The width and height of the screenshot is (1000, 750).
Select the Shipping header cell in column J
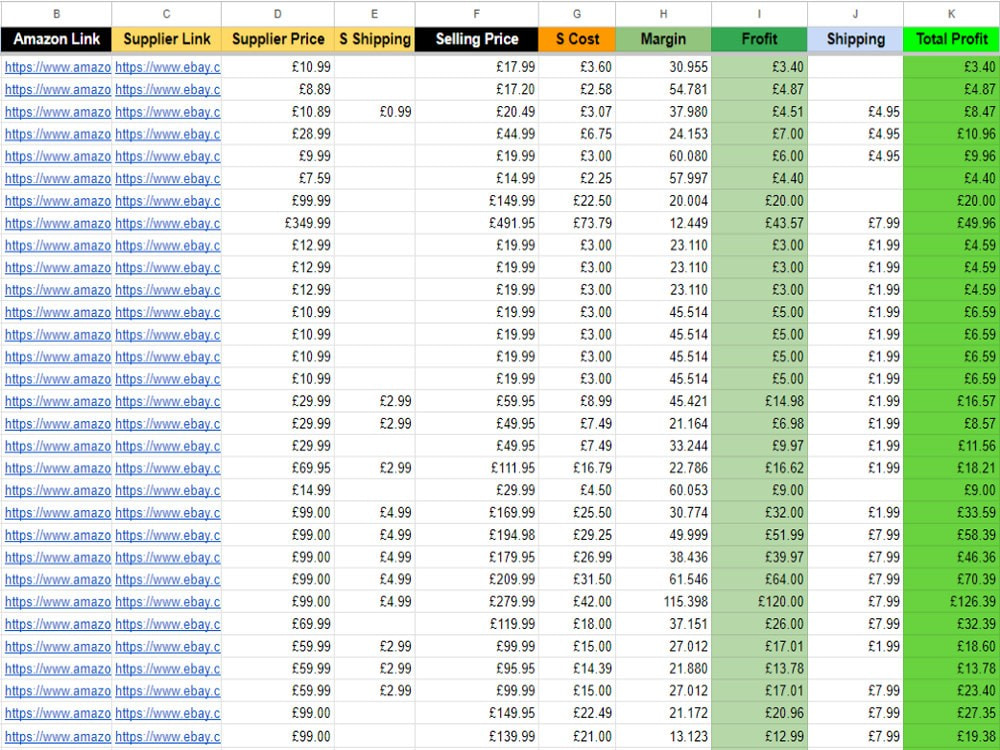(855, 39)
